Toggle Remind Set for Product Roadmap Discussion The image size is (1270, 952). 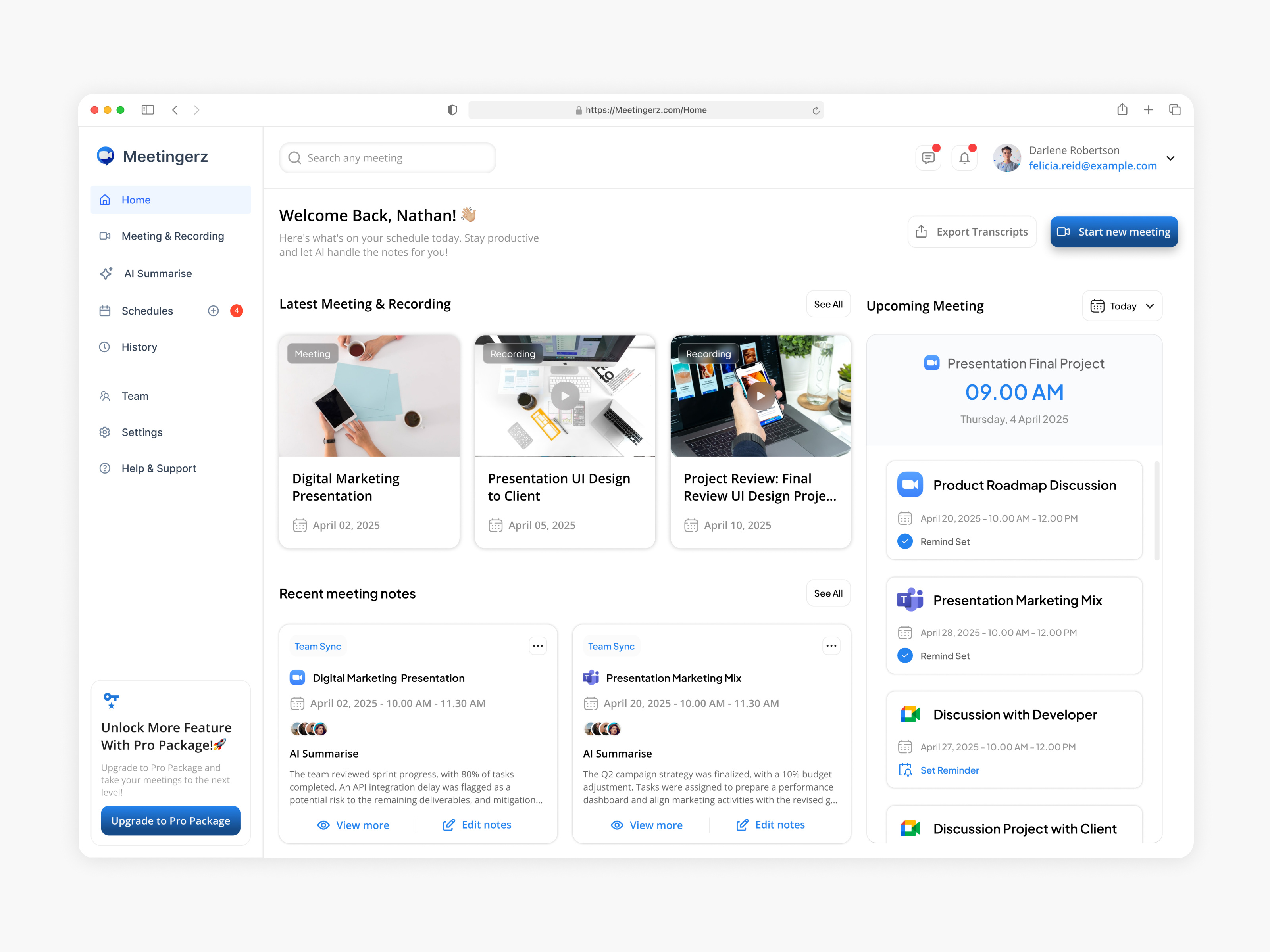pos(905,541)
